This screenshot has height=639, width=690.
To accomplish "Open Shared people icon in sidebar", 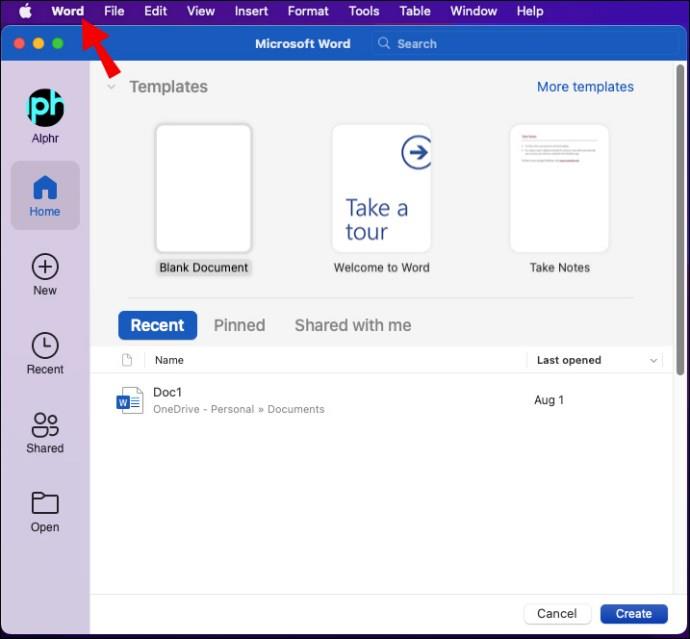I will click(x=45, y=425).
